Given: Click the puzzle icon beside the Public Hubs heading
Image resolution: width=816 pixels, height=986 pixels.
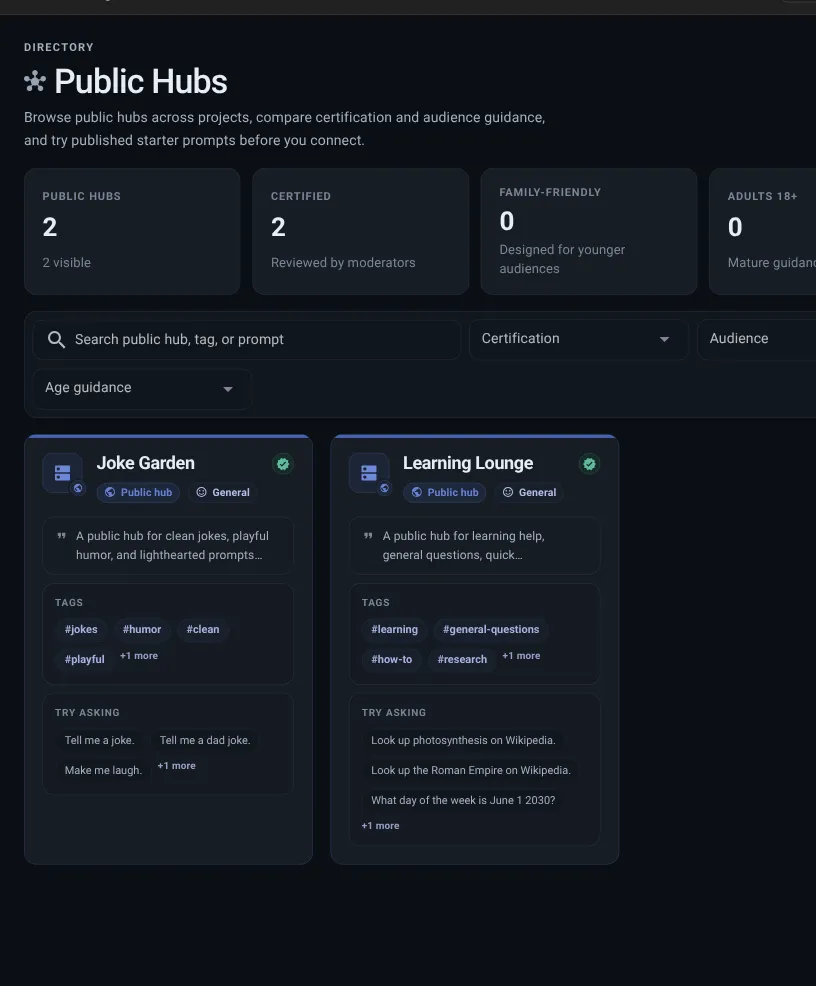Looking at the screenshot, I should [x=34, y=80].
